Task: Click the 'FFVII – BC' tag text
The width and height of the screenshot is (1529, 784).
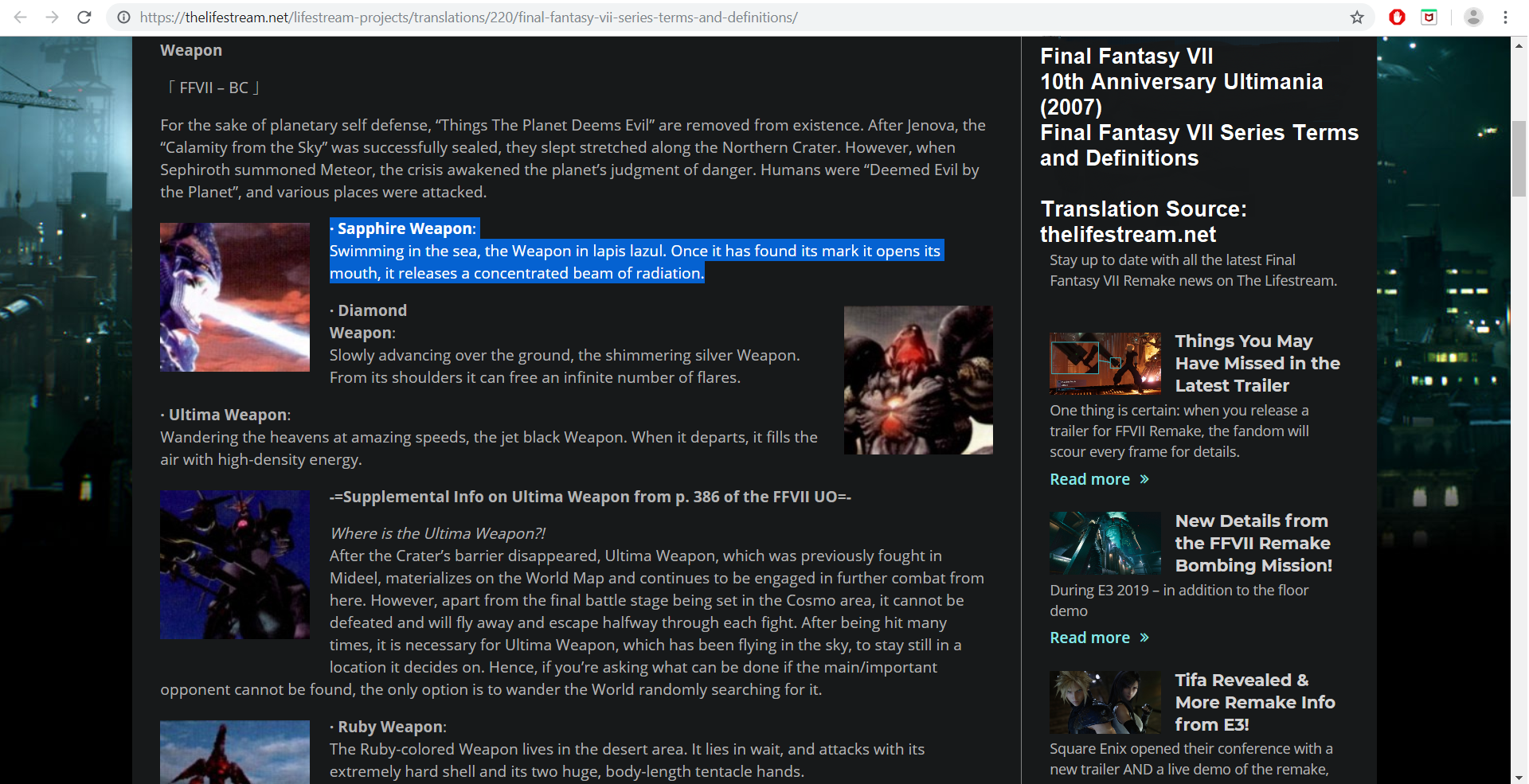Action: pyautogui.click(x=214, y=88)
